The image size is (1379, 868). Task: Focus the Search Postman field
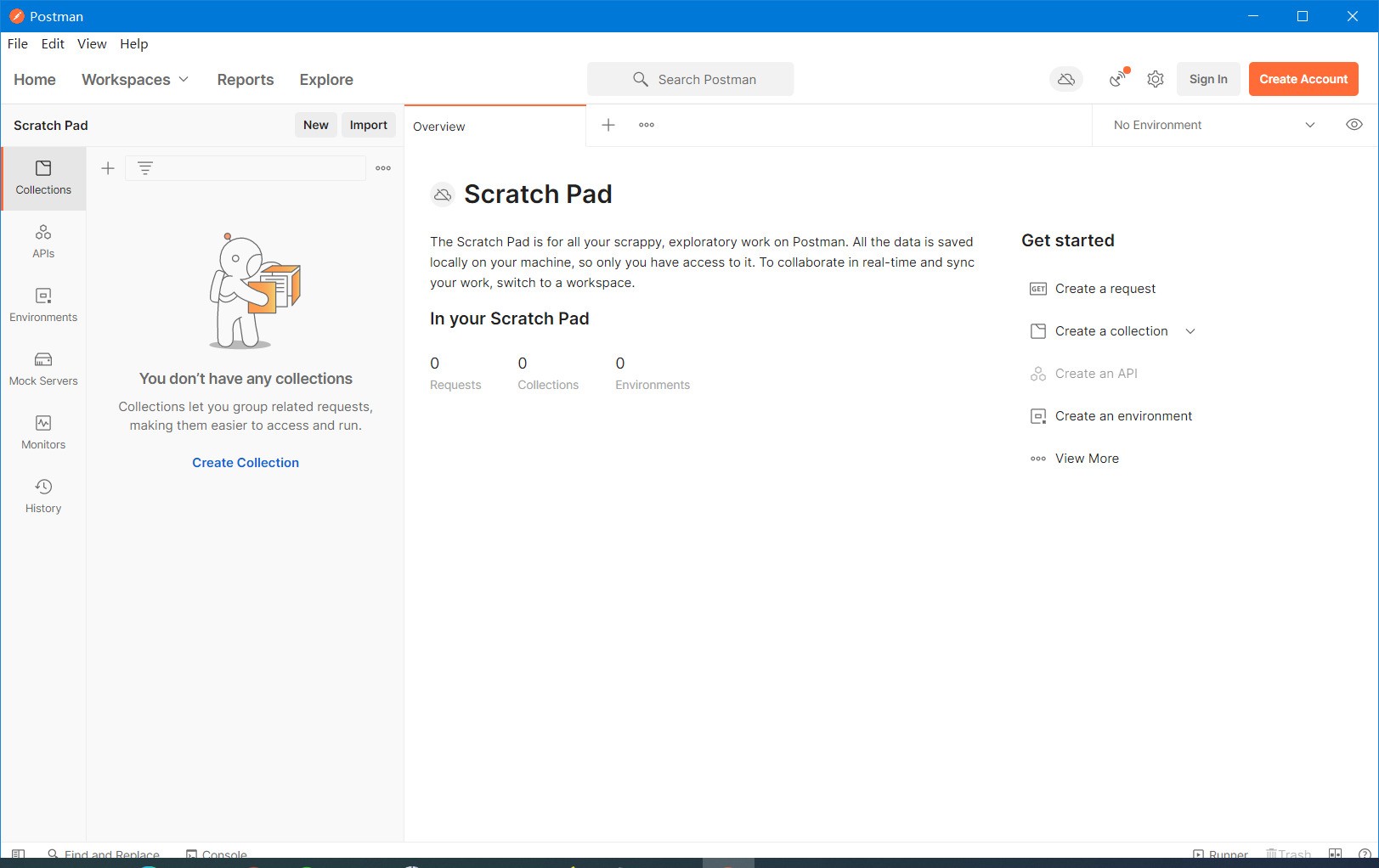(x=690, y=79)
